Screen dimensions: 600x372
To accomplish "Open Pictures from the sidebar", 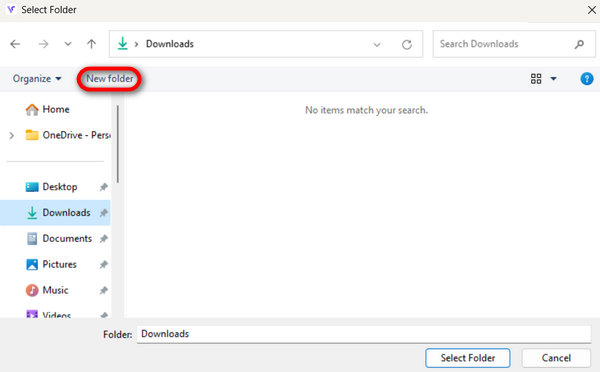I will (x=51, y=264).
